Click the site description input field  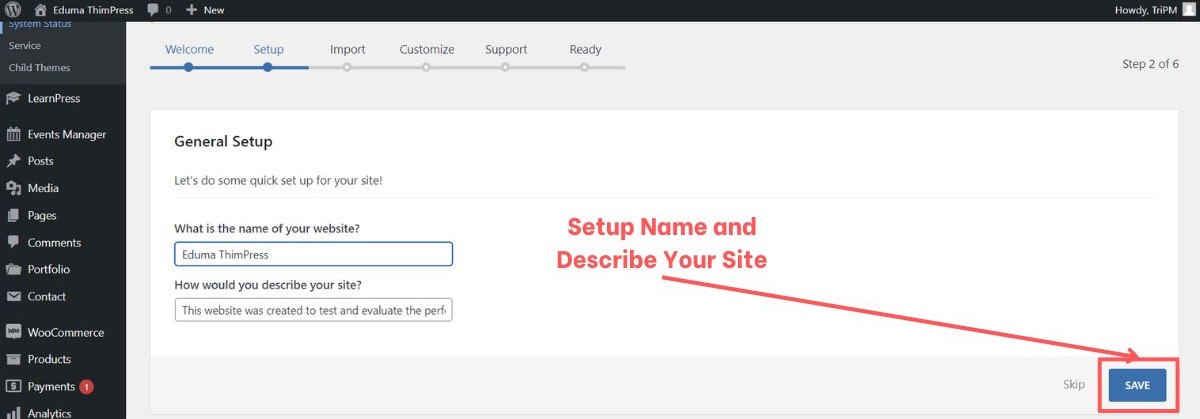tap(313, 310)
